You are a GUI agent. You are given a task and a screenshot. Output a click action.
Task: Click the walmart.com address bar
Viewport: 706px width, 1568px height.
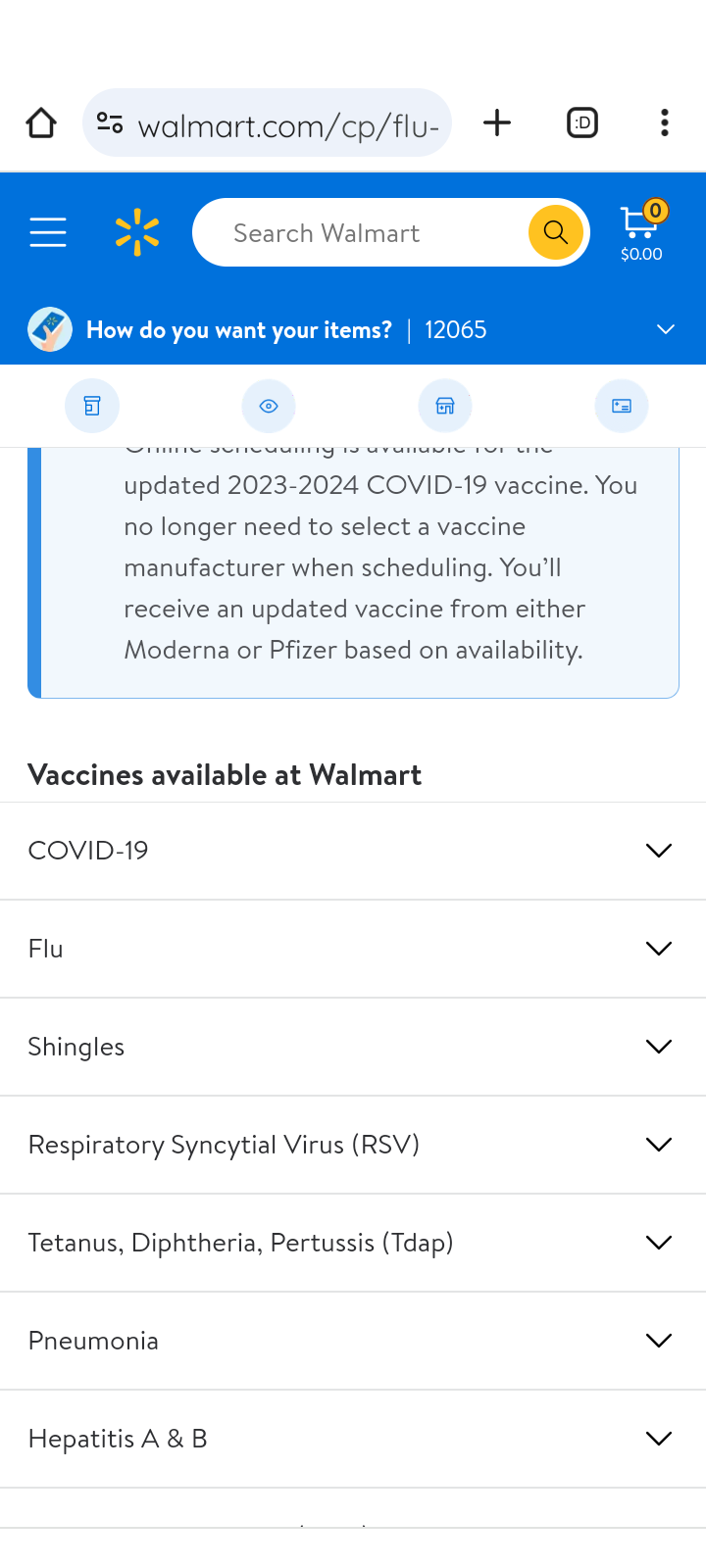(284, 125)
